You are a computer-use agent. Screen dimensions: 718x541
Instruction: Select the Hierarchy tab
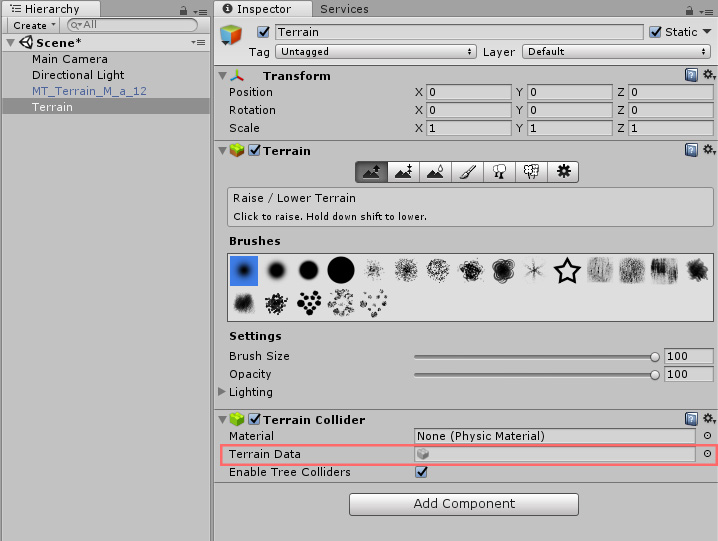tap(51, 9)
